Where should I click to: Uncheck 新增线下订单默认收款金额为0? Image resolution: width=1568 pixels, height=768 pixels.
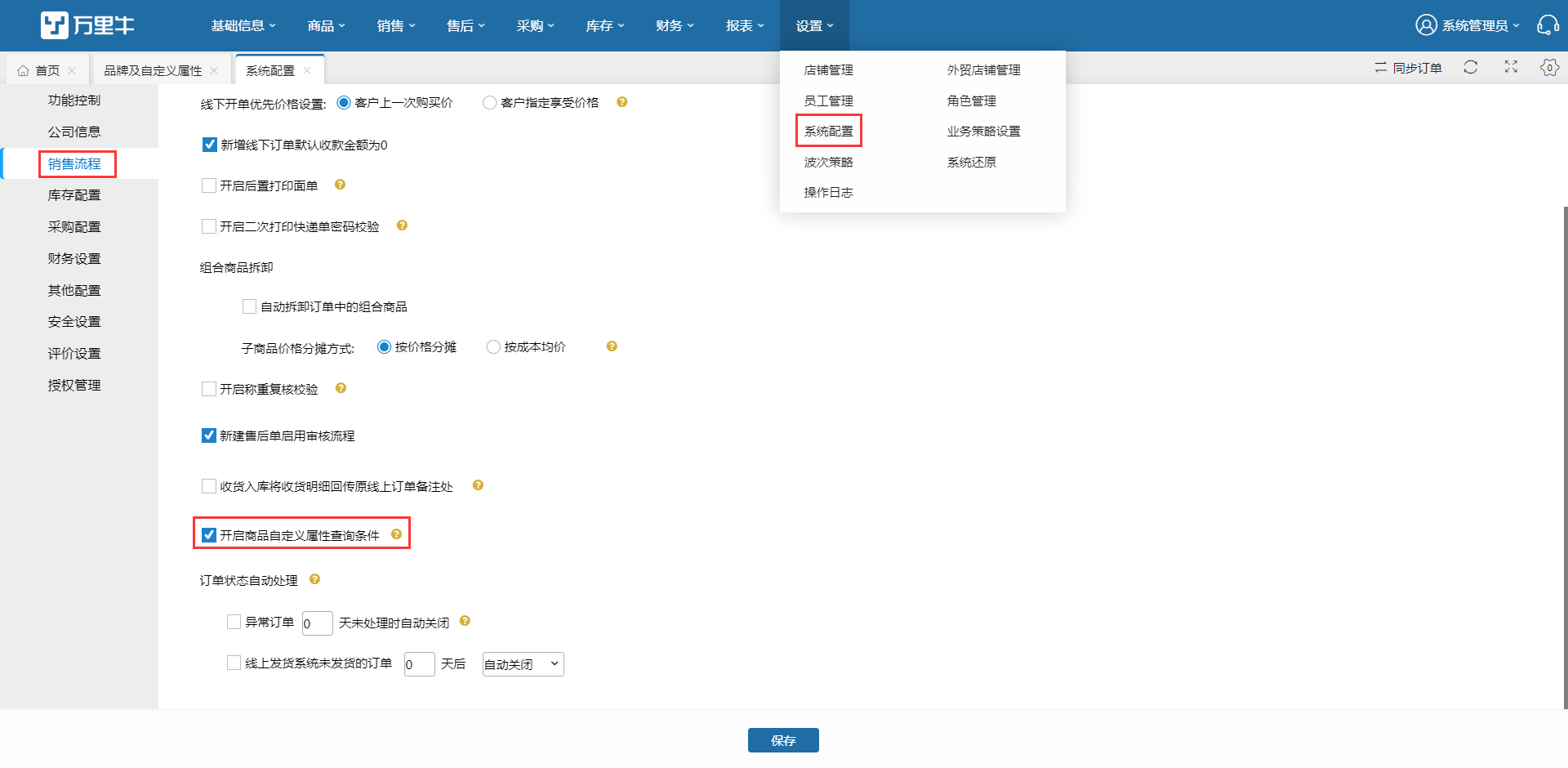[x=210, y=145]
